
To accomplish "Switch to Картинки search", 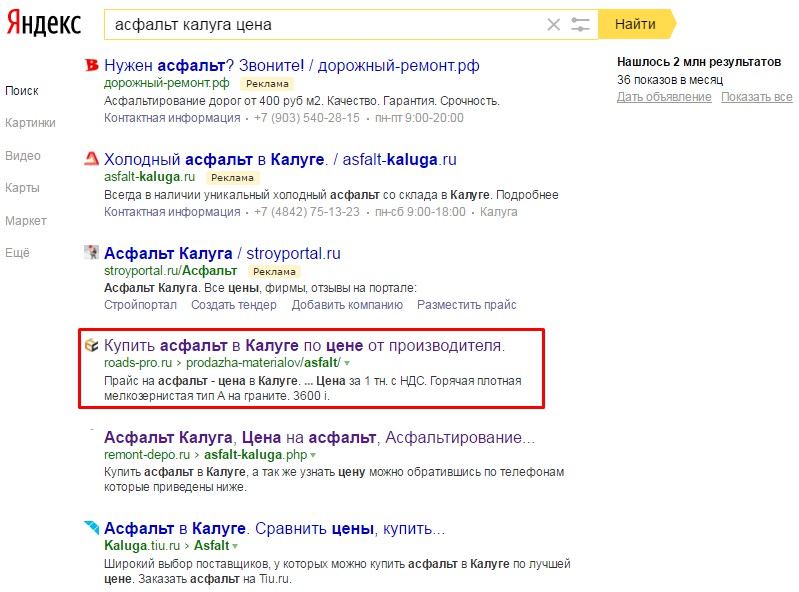I will point(30,123).
